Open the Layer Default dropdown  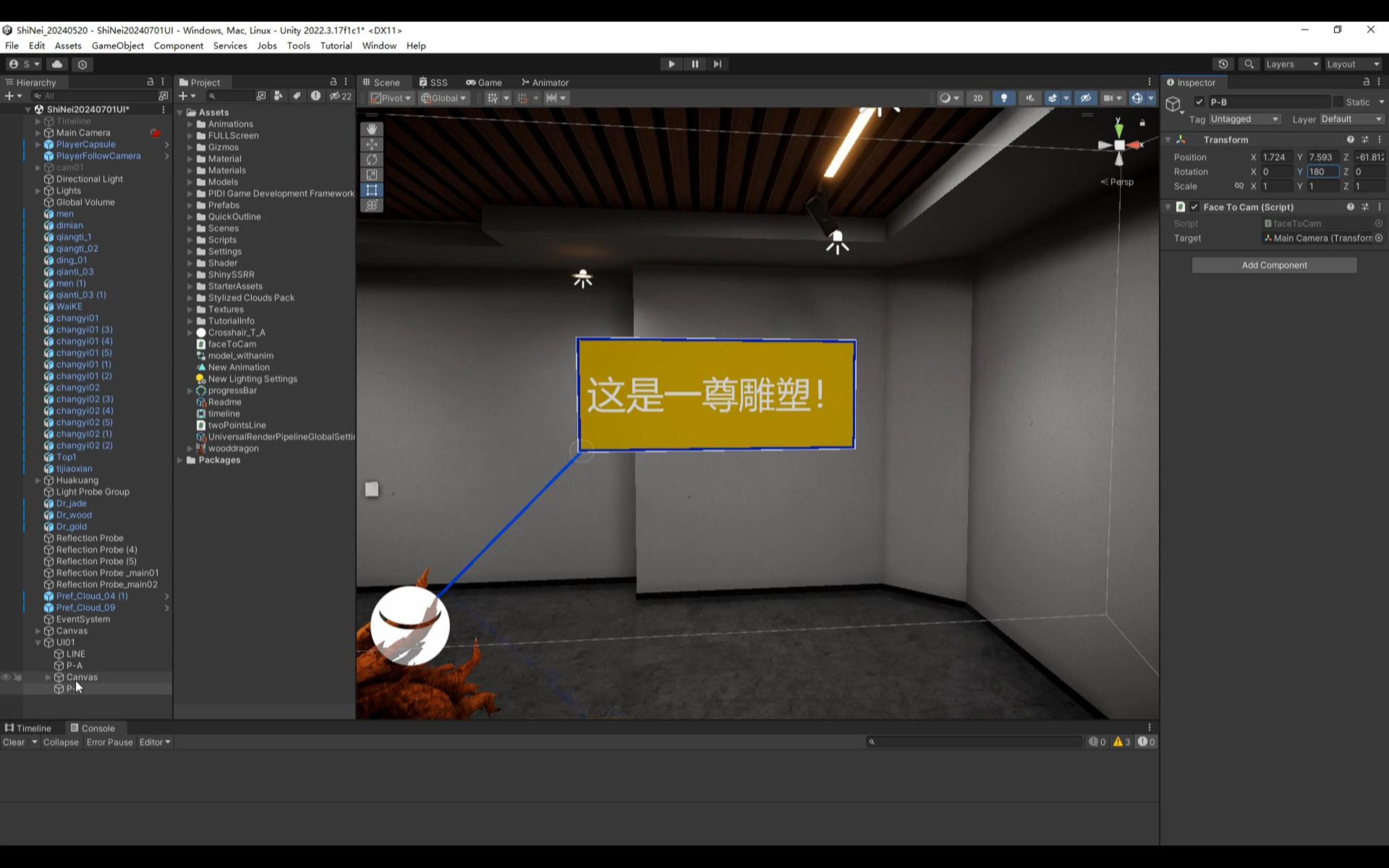click(x=1351, y=119)
